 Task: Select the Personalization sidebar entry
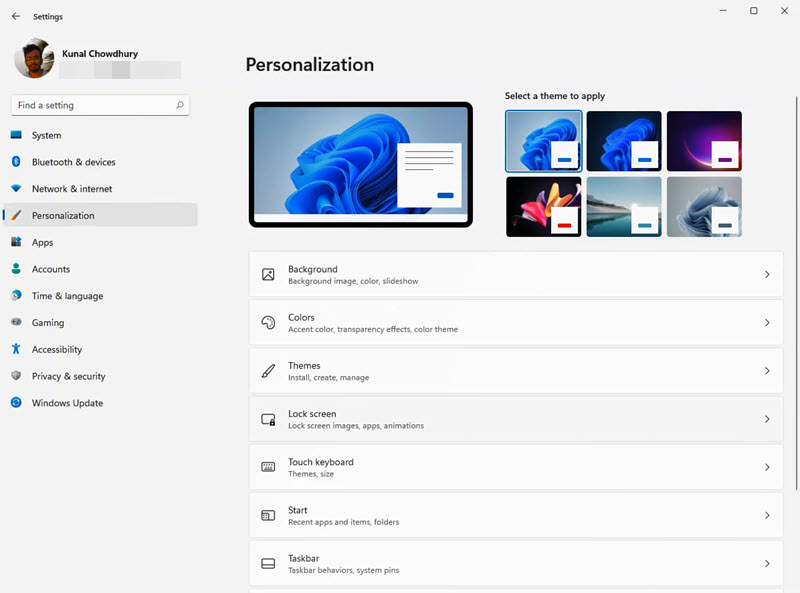(x=101, y=215)
